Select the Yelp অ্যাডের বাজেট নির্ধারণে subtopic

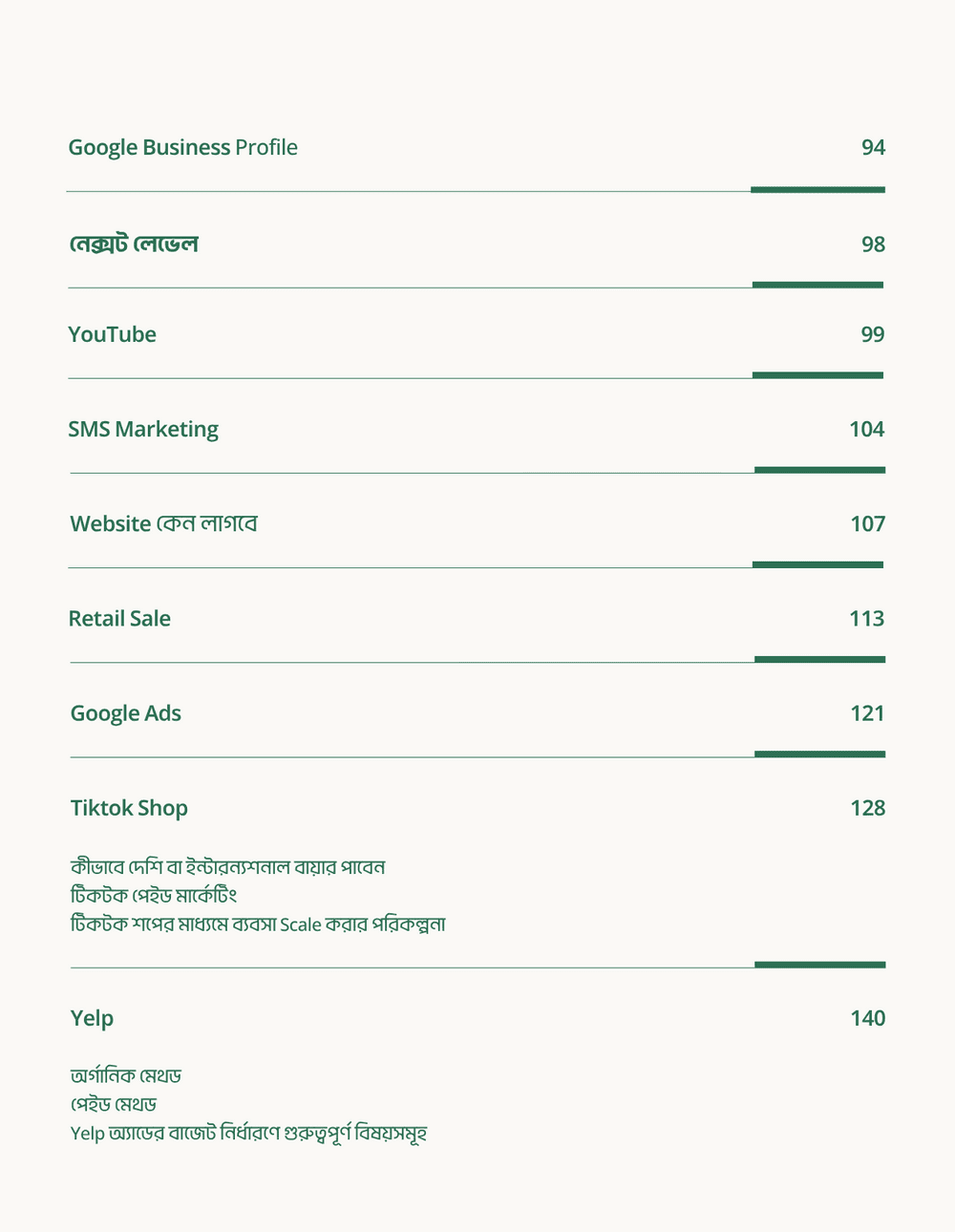[248, 1134]
